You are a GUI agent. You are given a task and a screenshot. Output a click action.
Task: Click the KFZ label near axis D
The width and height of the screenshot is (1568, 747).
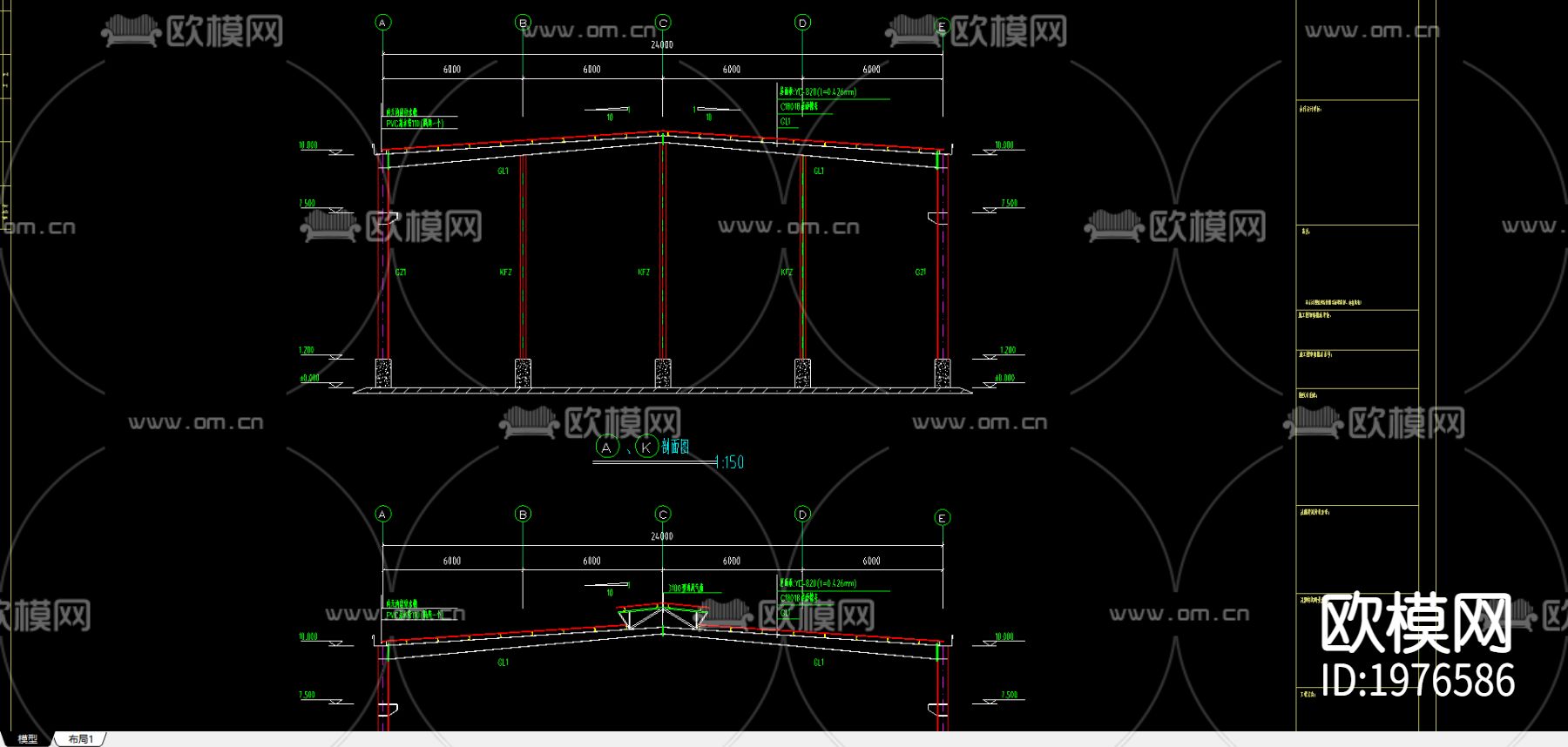[787, 273]
